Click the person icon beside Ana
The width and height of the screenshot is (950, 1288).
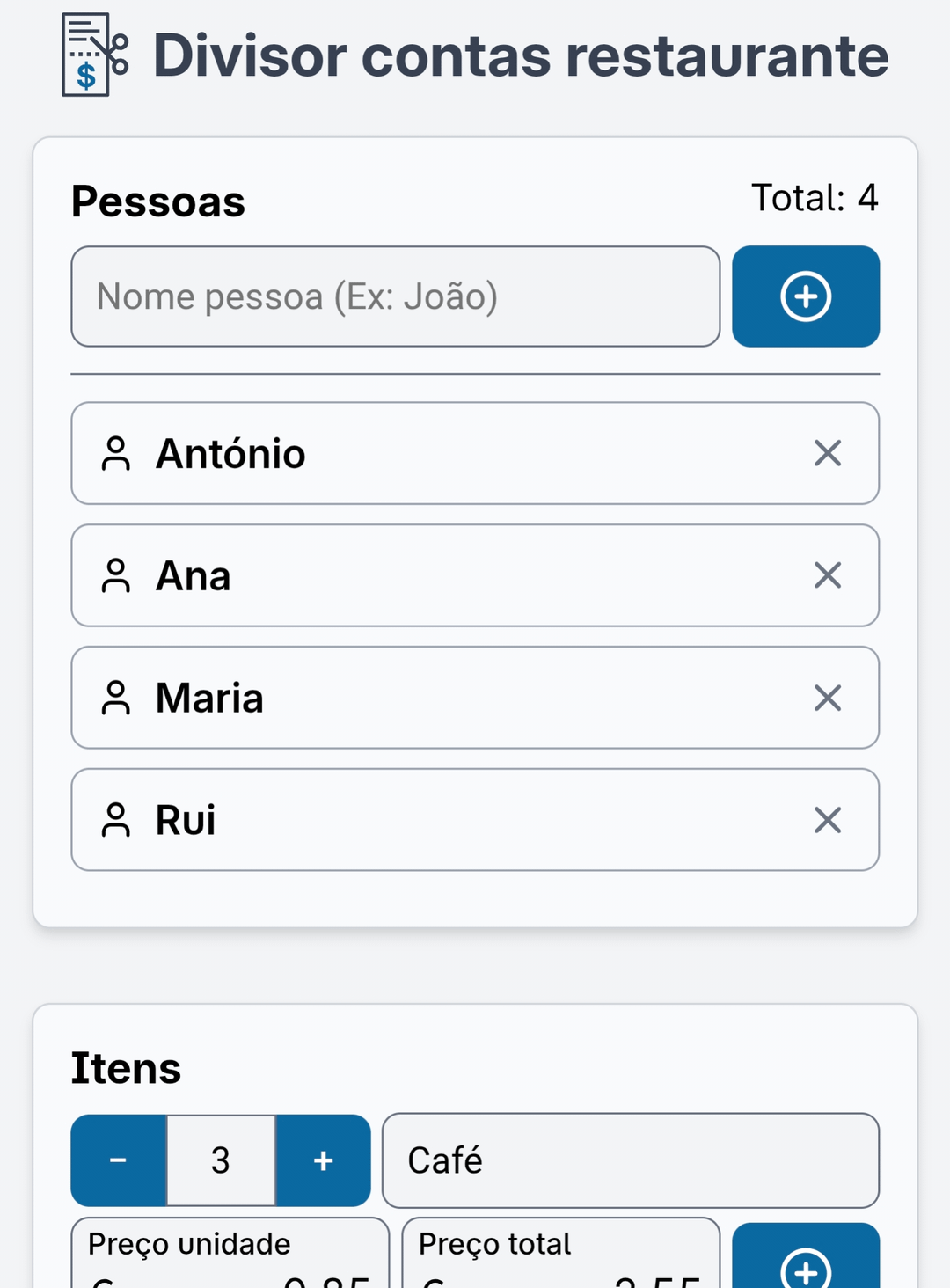point(116,576)
